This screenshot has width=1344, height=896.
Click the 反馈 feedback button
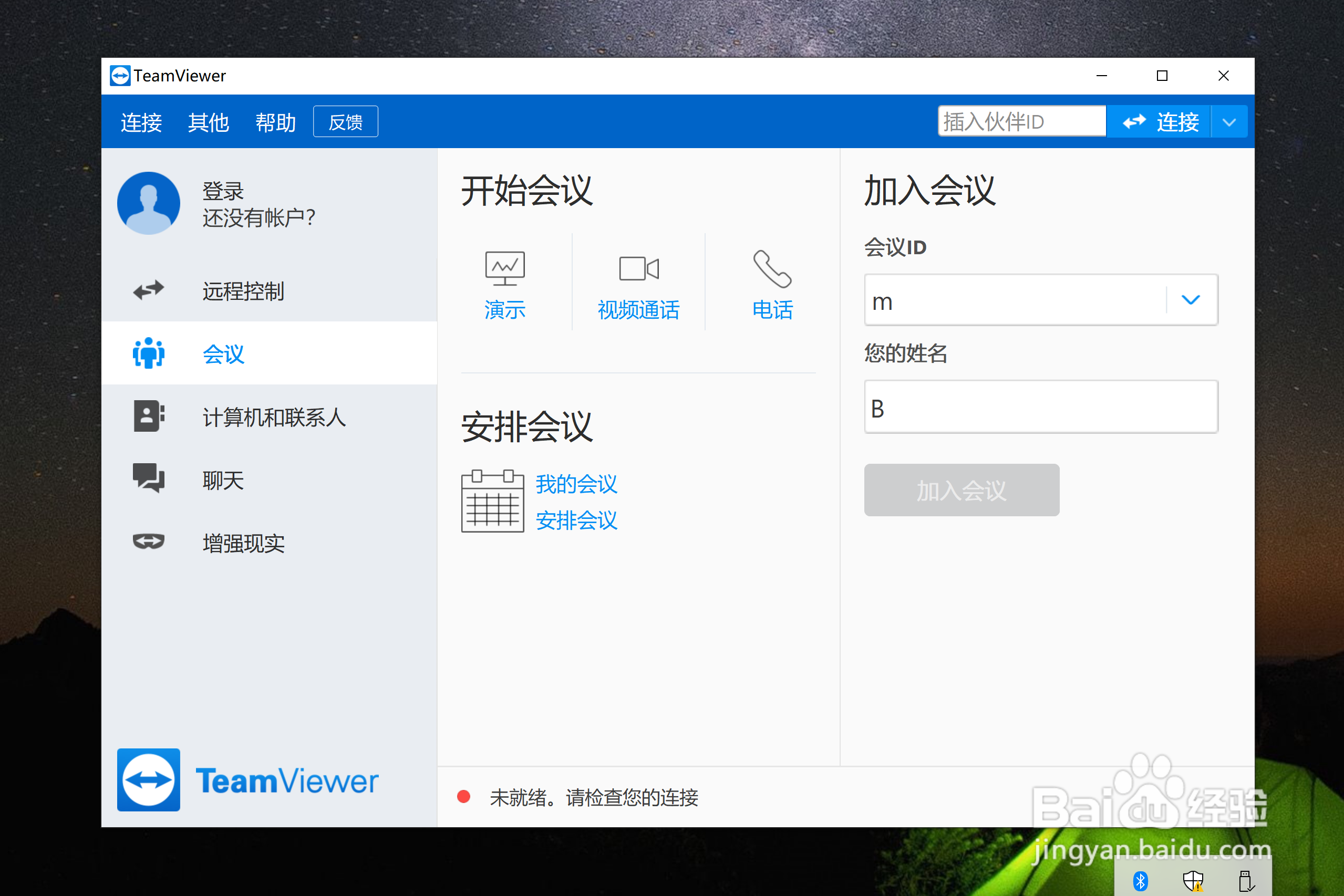pyautogui.click(x=346, y=122)
